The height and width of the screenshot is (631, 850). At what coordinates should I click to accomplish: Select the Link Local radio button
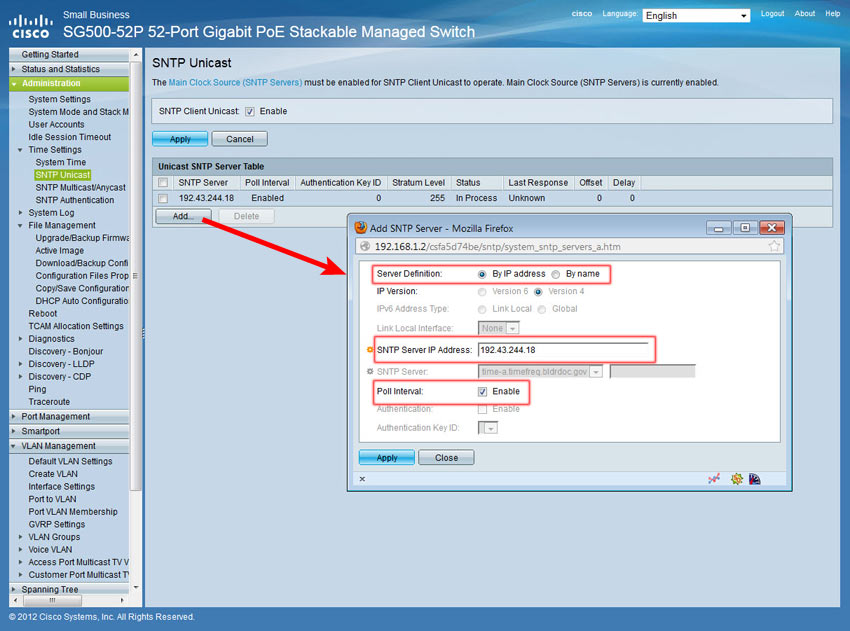pos(481,310)
